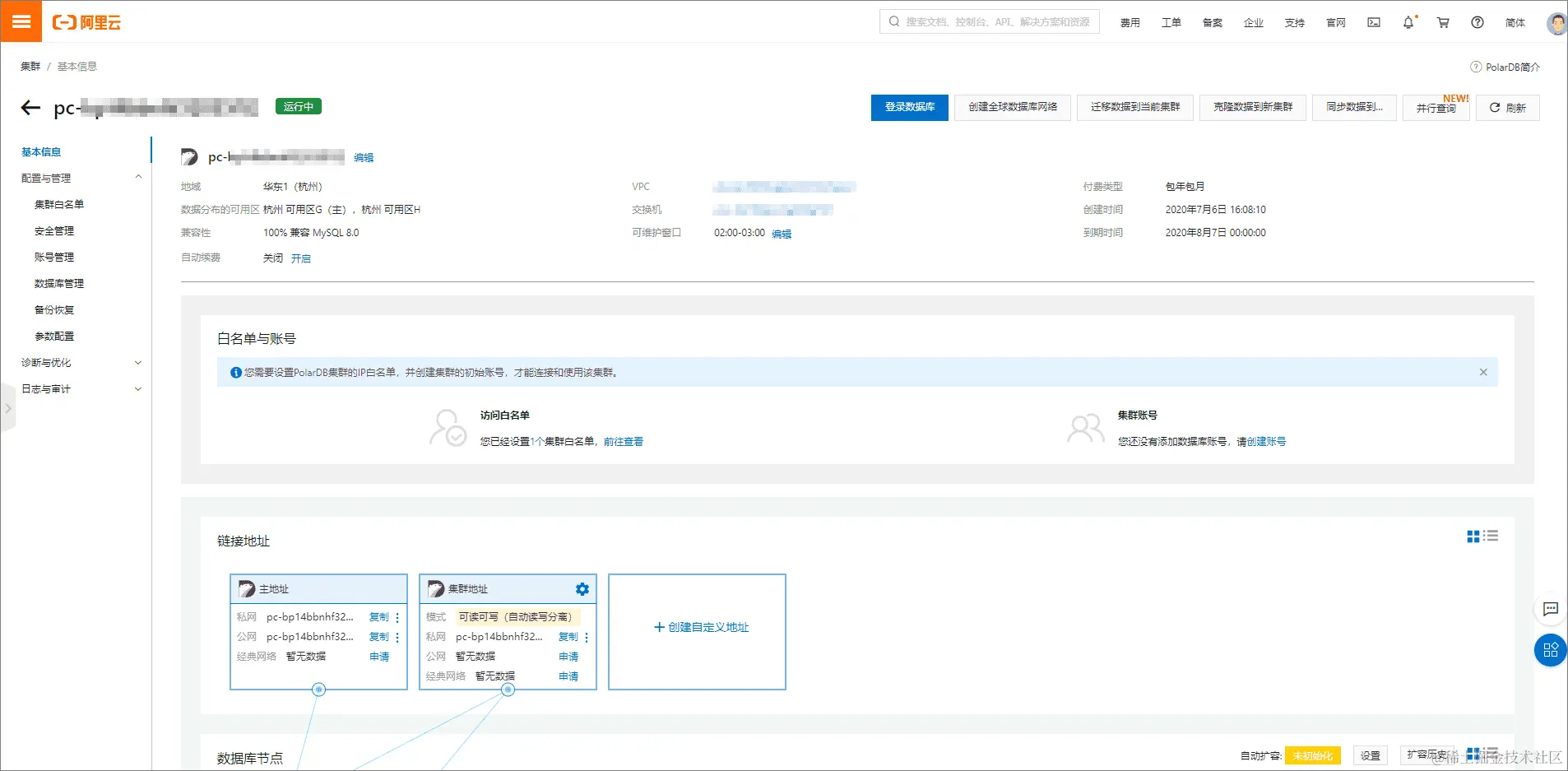Copy the primary private network address

point(379,617)
